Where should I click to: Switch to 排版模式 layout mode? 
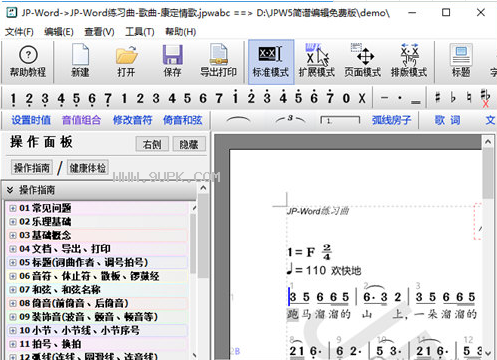click(x=409, y=61)
